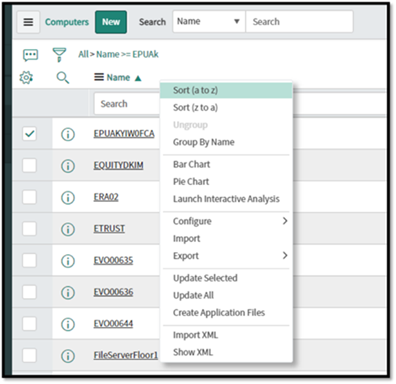Select the EVO00635 row checkbox
The height and width of the screenshot is (384, 396).
[x=29, y=260]
